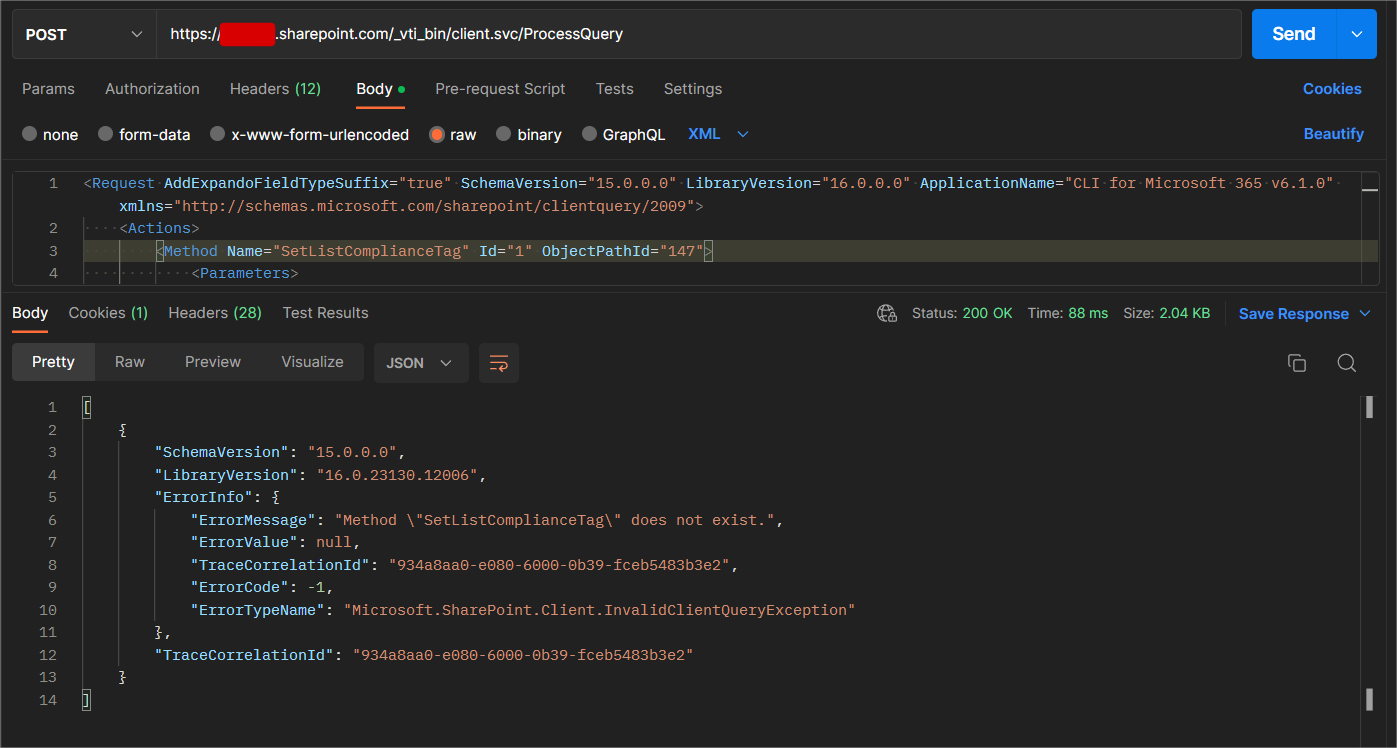The image size is (1397, 748).
Task: Toggle line wrap icon in the response toolbar
Action: point(498,363)
